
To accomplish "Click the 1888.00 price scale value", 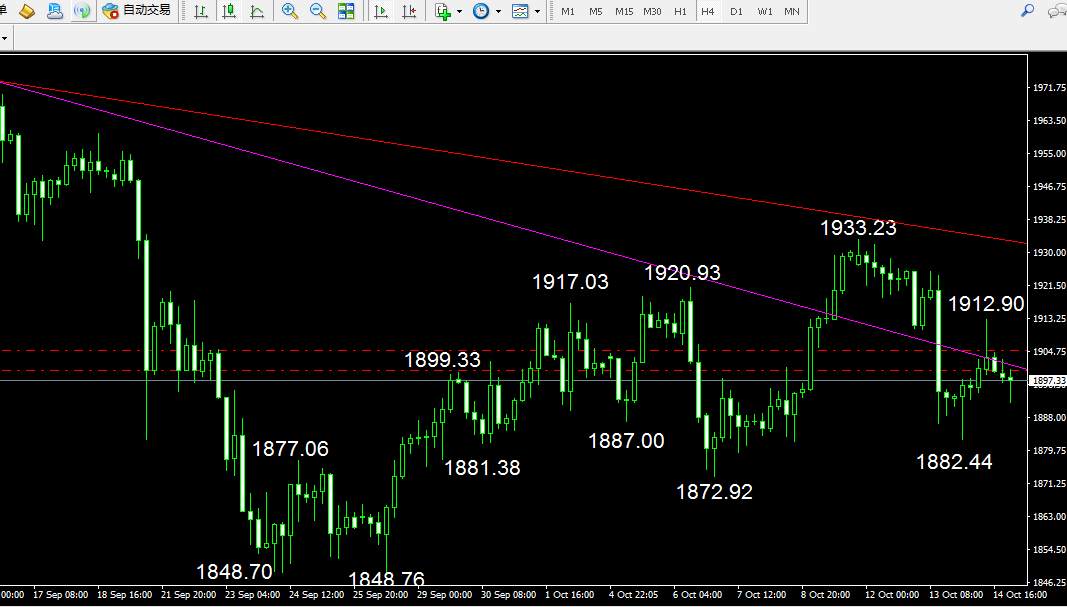I will pos(1049,417).
